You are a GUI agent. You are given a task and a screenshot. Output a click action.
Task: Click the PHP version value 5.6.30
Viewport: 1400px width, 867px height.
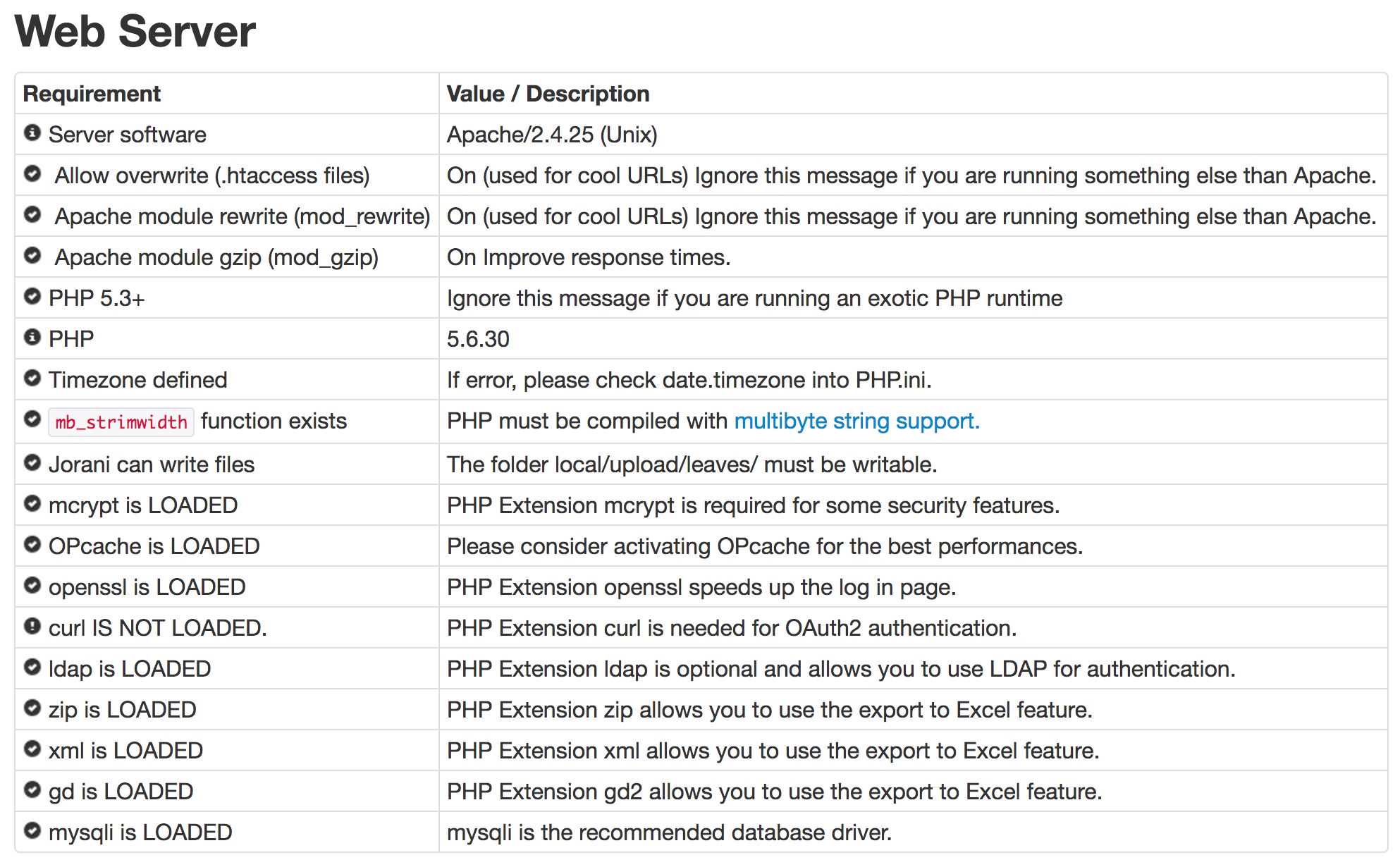coord(478,339)
